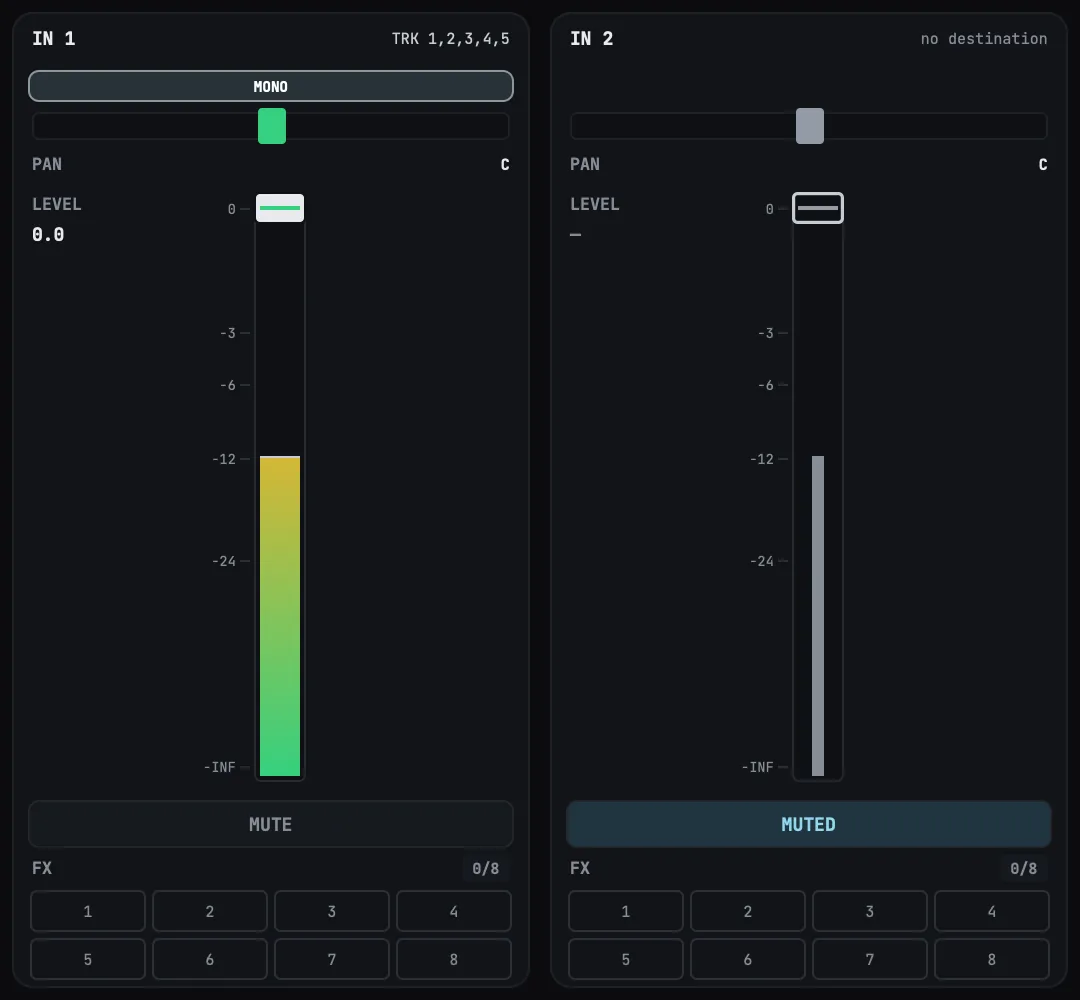This screenshot has height=1000, width=1080.
Task: Click the level fader handle on IN 2
Action: 818,208
